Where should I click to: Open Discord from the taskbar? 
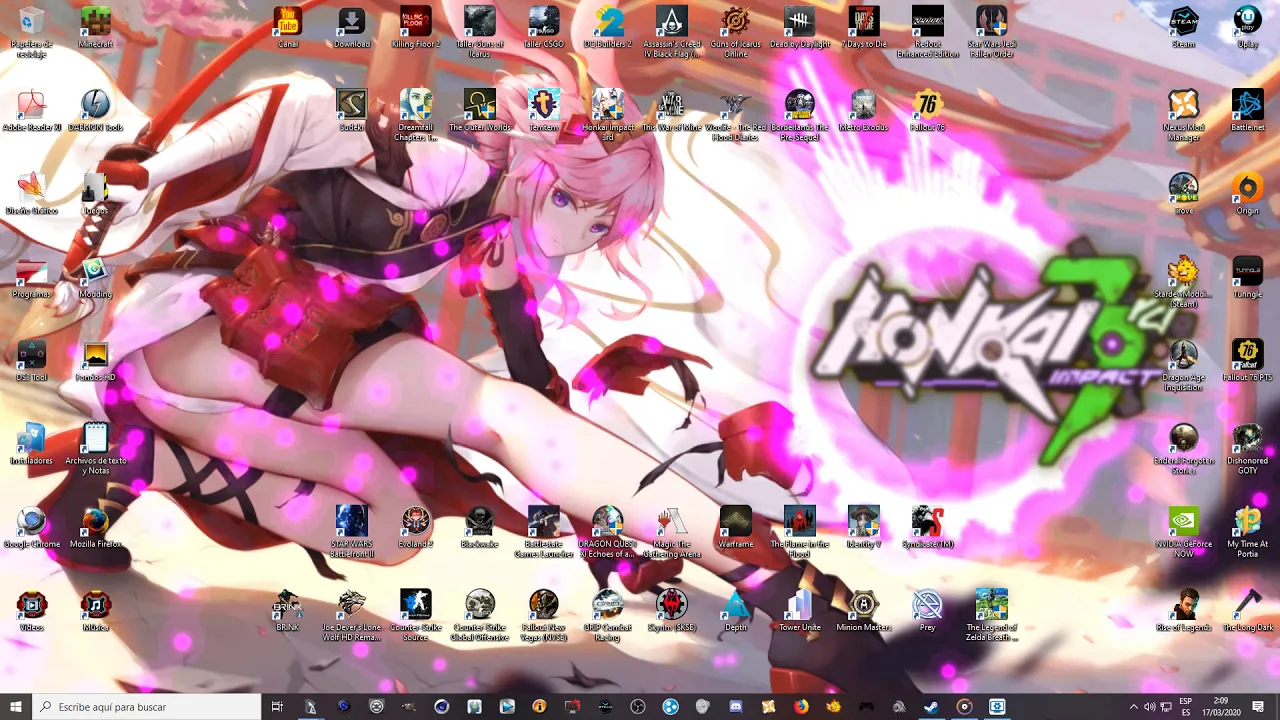pos(736,707)
